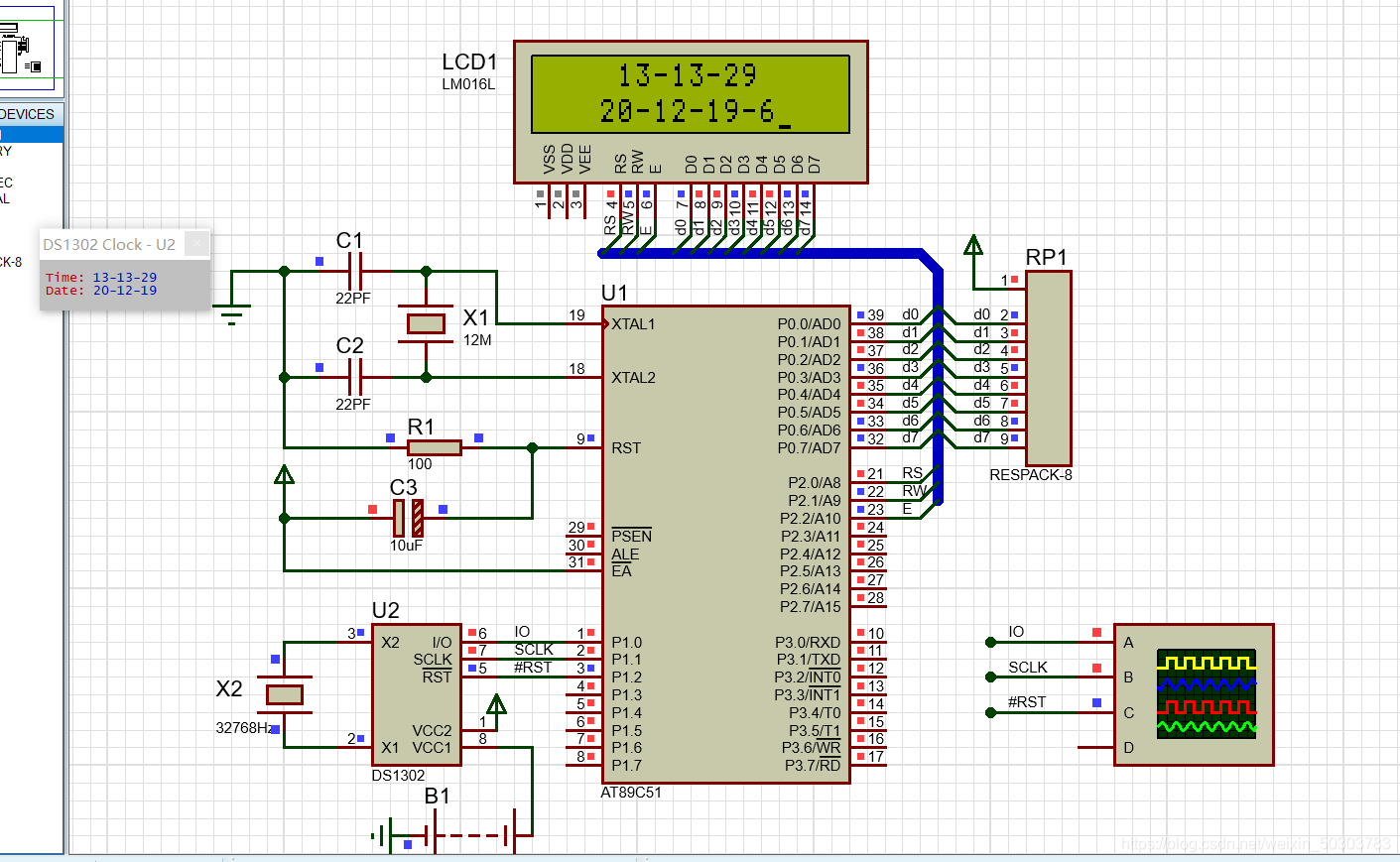The width and height of the screenshot is (1400, 862).
Task: Click the P3.7/RD pin label on U1
Action: click(813, 766)
